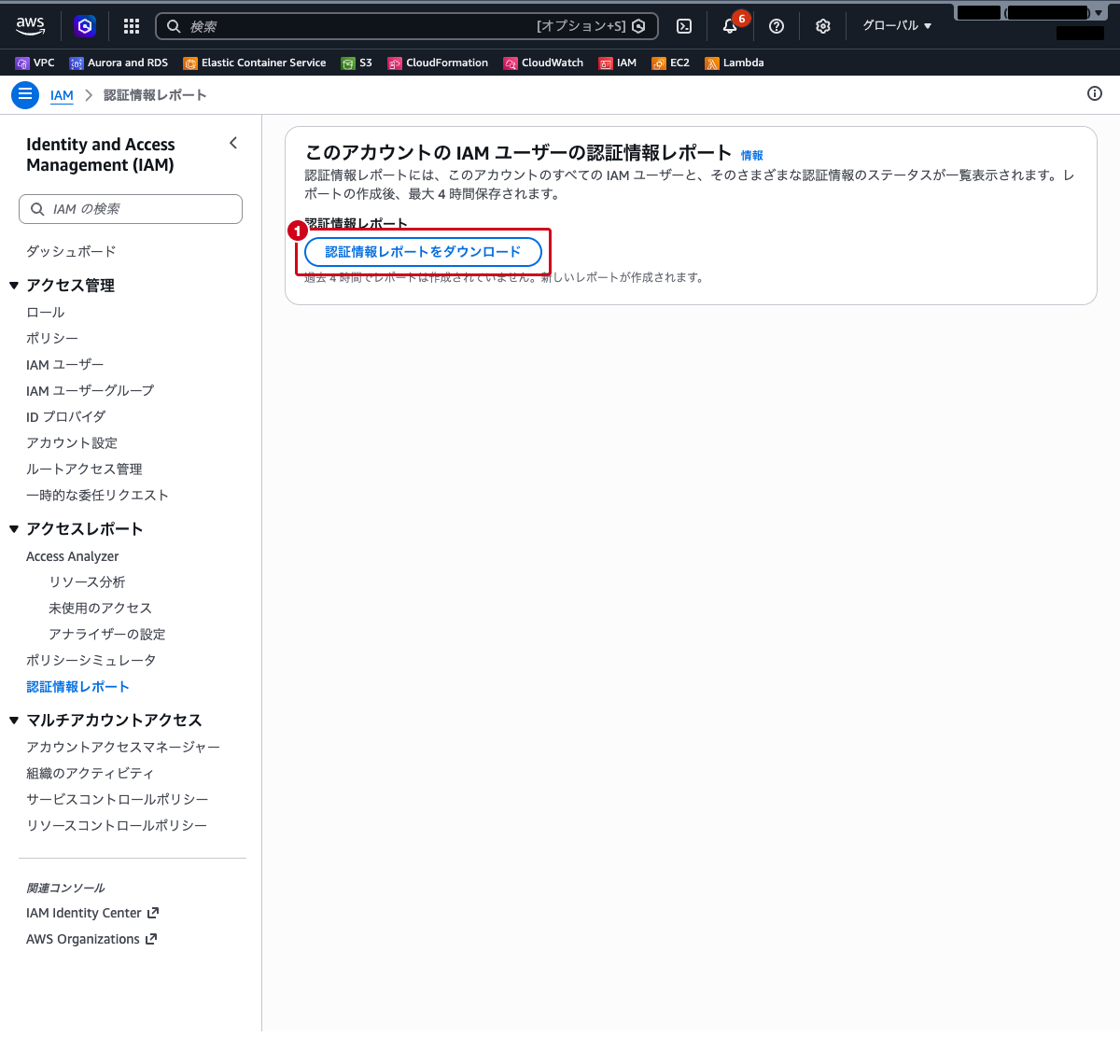Open Access Analyzer page
The height and width of the screenshot is (1064, 1120).
click(73, 556)
